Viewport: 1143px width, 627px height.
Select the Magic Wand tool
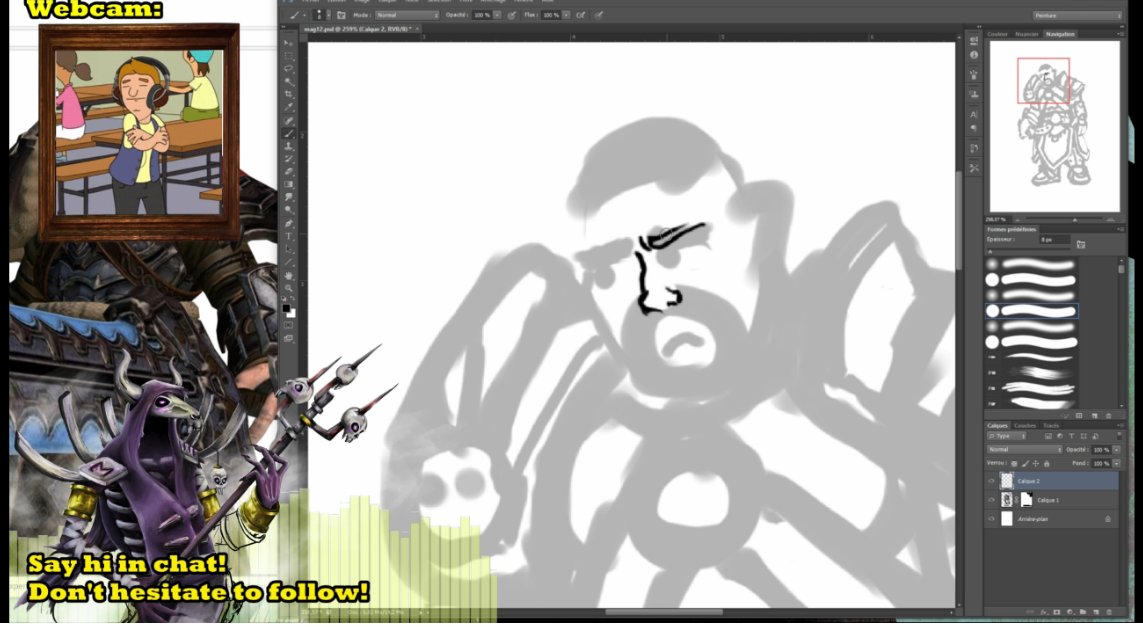pyautogui.click(x=288, y=80)
